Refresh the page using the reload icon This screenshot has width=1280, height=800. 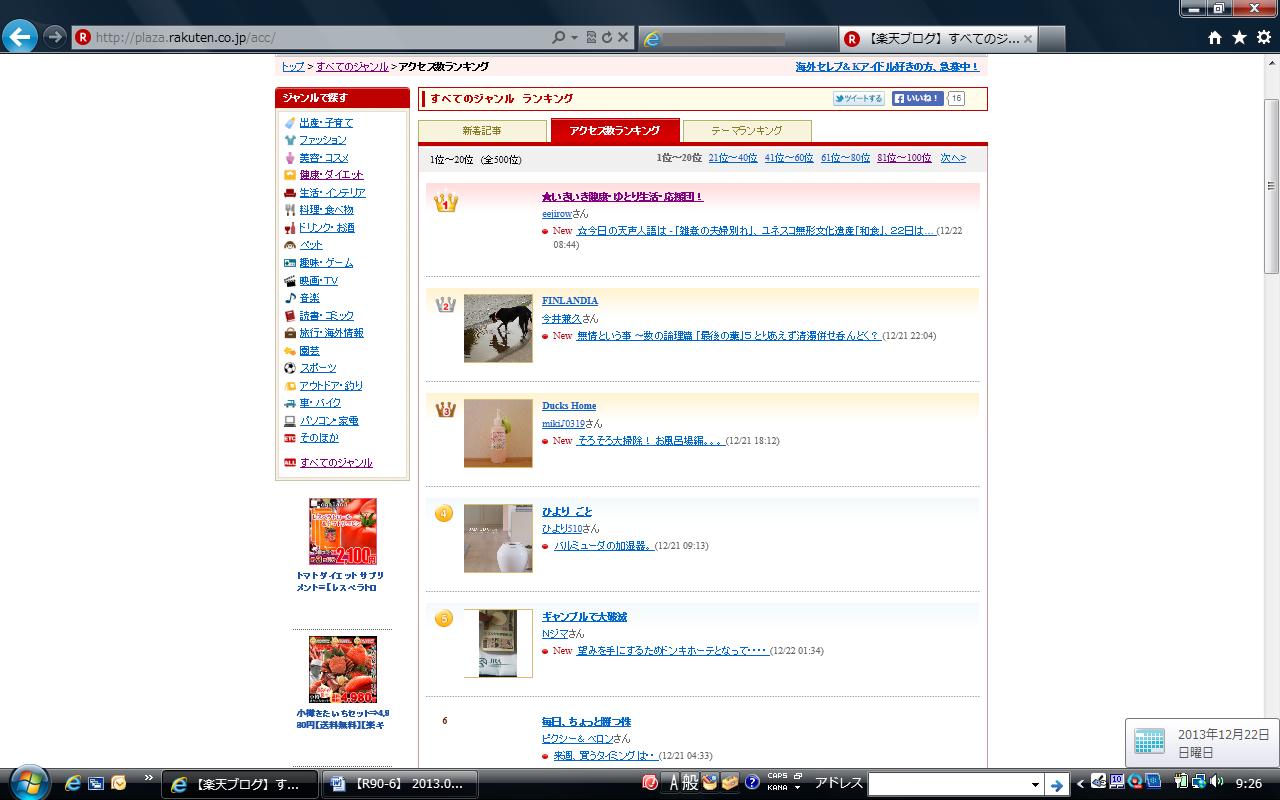tap(606, 38)
